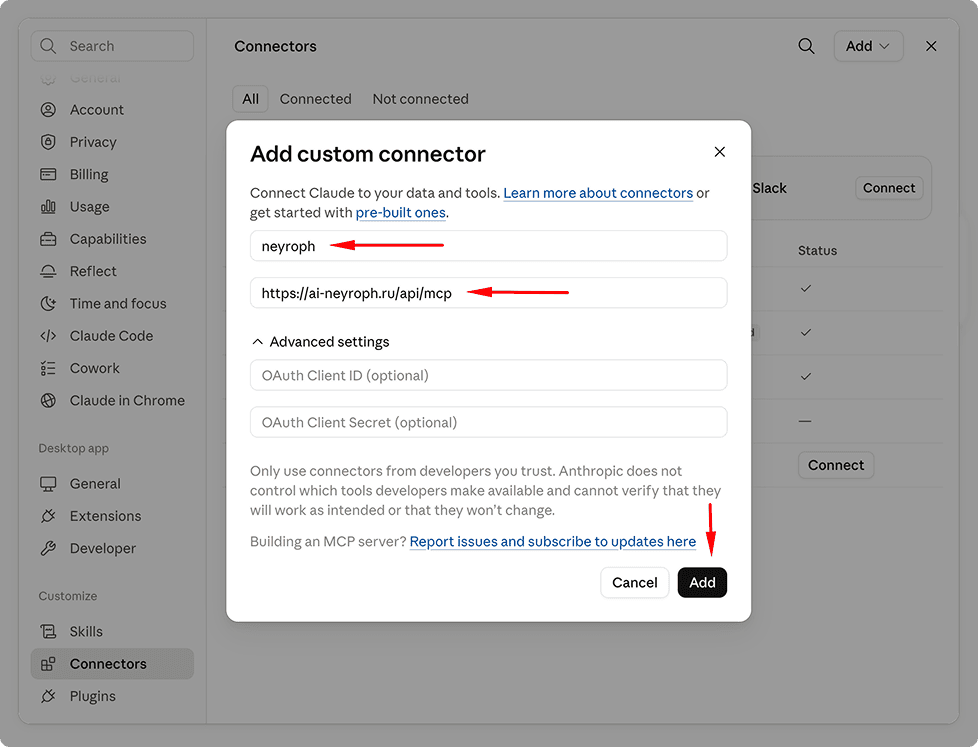Open the Skills page under Customize
Screen dimensions: 978x747
112,632
